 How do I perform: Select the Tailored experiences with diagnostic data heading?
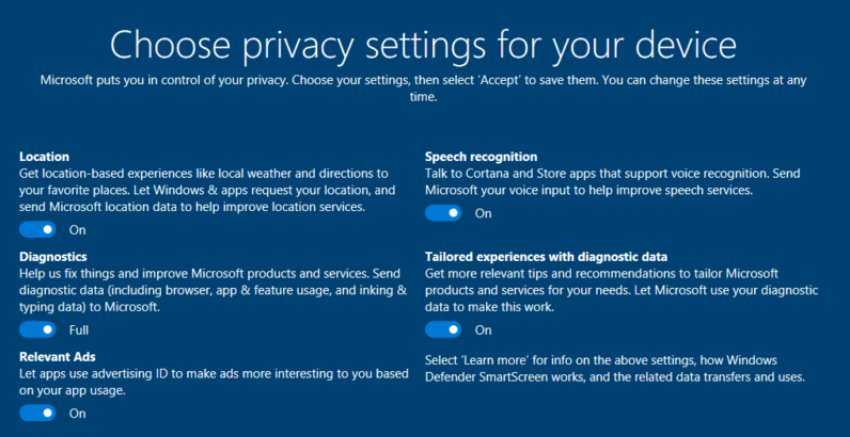pyautogui.click(x=546, y=257)
